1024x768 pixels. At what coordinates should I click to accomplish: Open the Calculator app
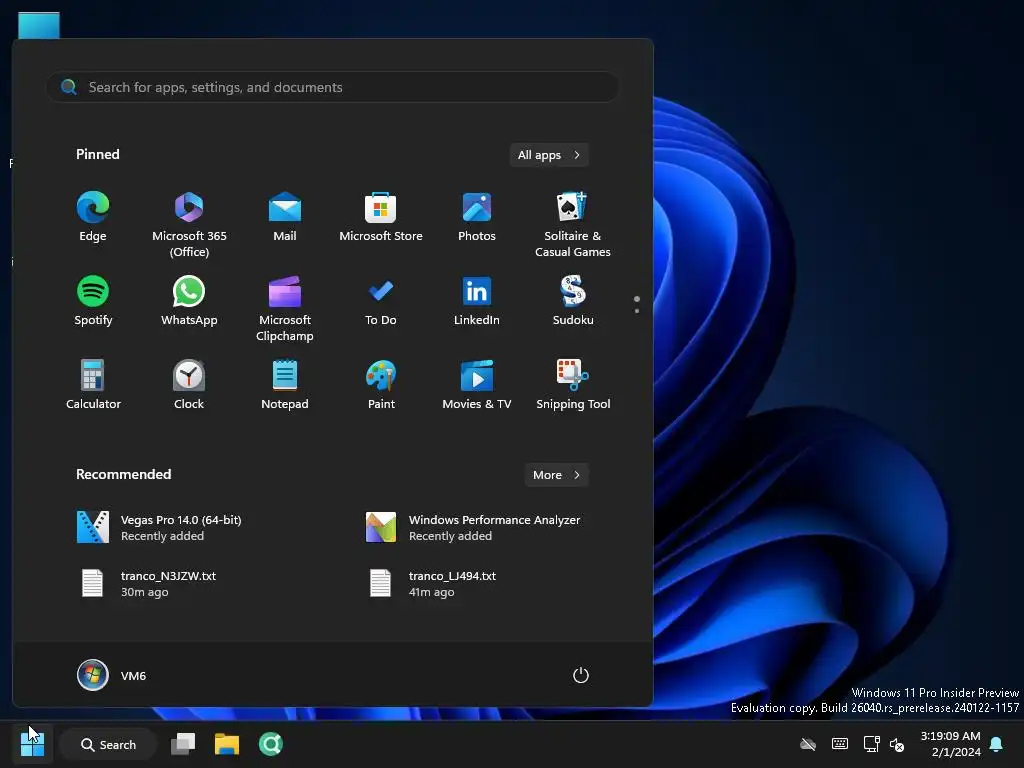pyautogui.click(x=93, y=385)
